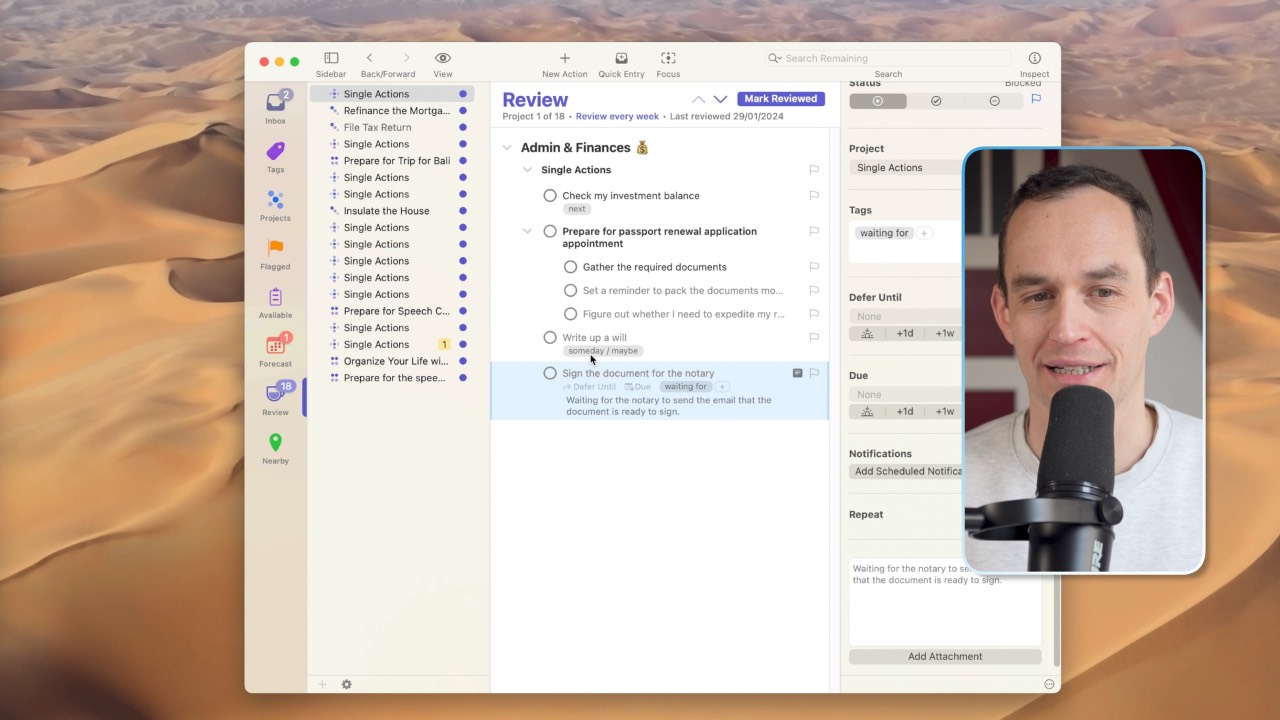The image size is (1280, 720).
Task: Add one week to Due date
Action: pos(944,412)
